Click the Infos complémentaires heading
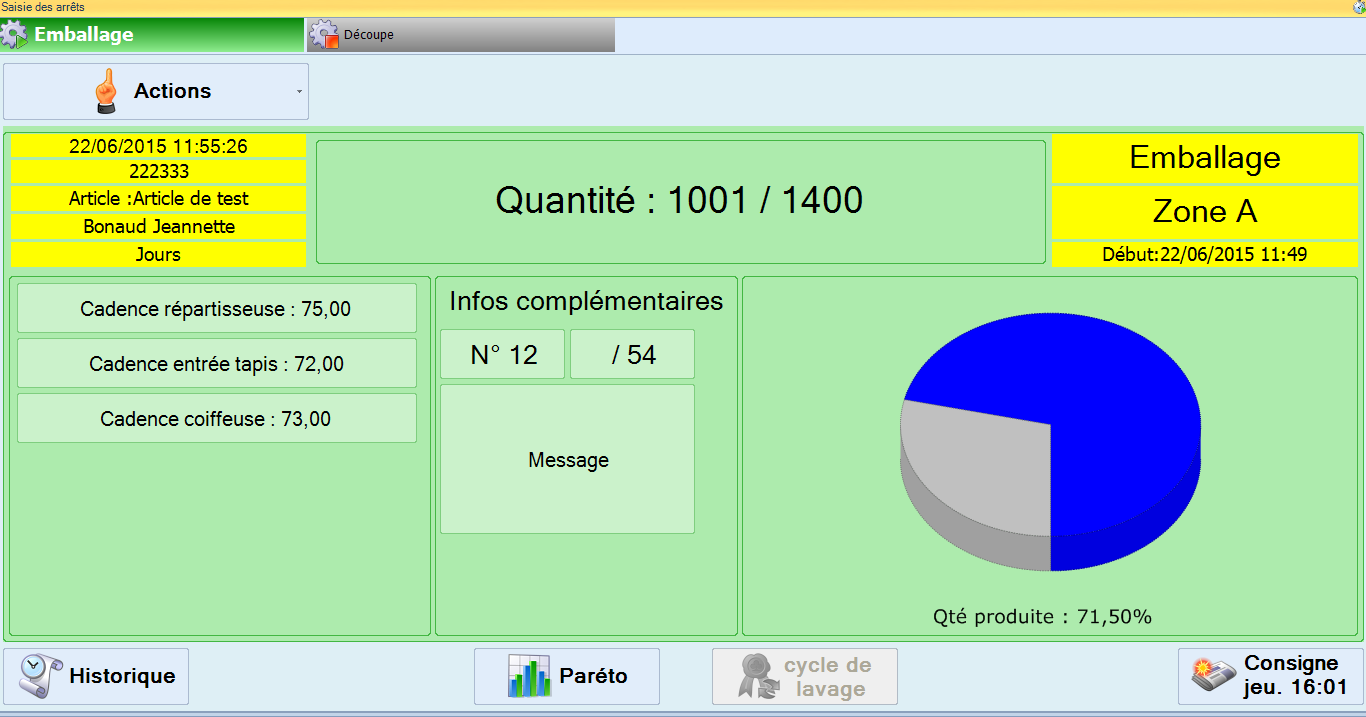This screenshot has width=1366, height=717. pyautogui.click(x=586, y=301)
